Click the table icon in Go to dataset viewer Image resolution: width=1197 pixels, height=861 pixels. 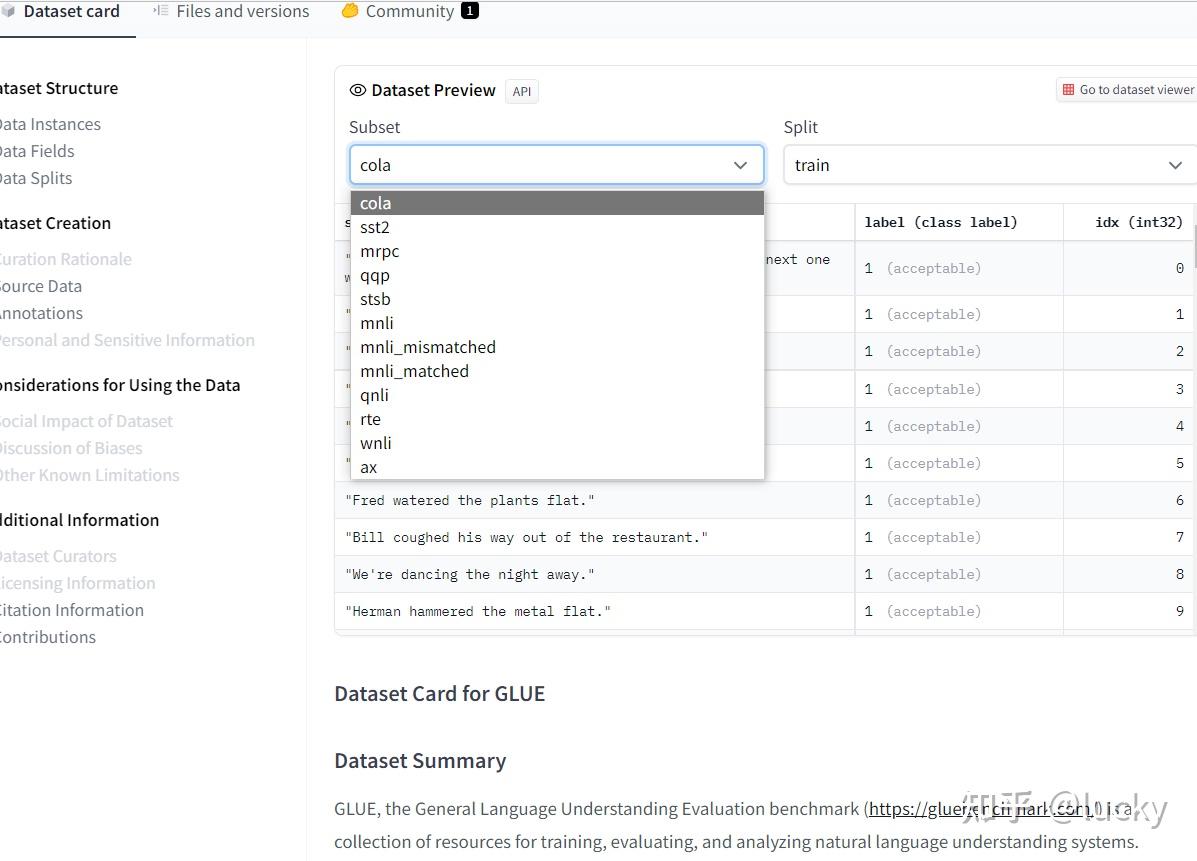tap(1068, 89)
